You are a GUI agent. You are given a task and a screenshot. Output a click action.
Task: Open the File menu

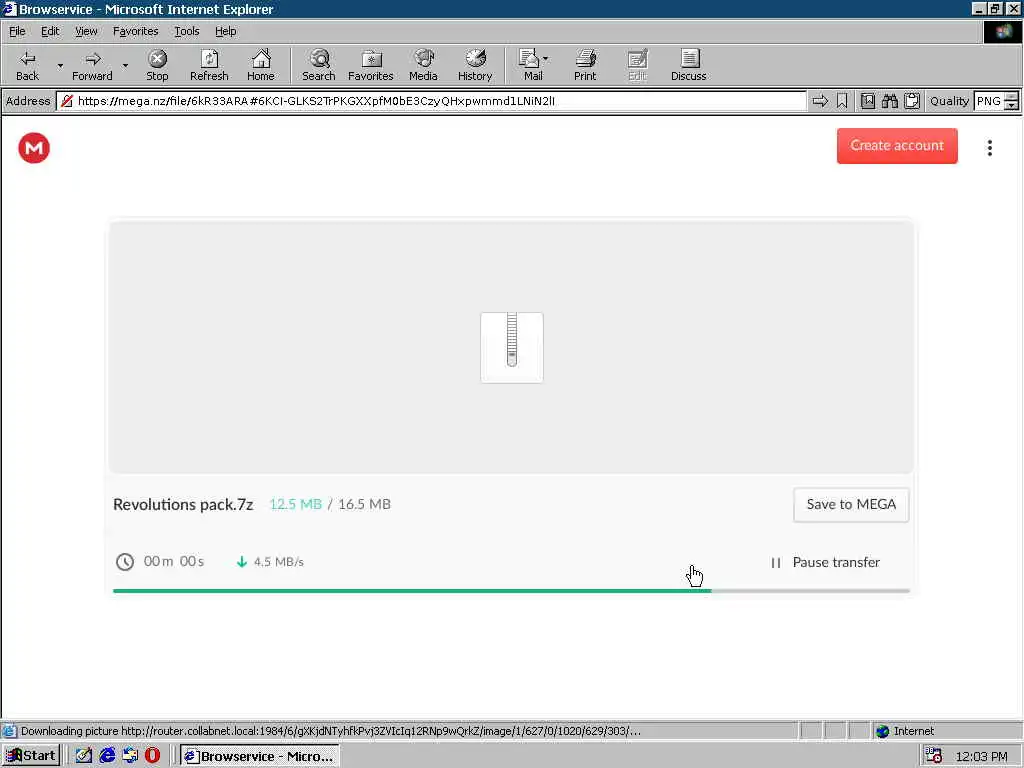[17, 31]
